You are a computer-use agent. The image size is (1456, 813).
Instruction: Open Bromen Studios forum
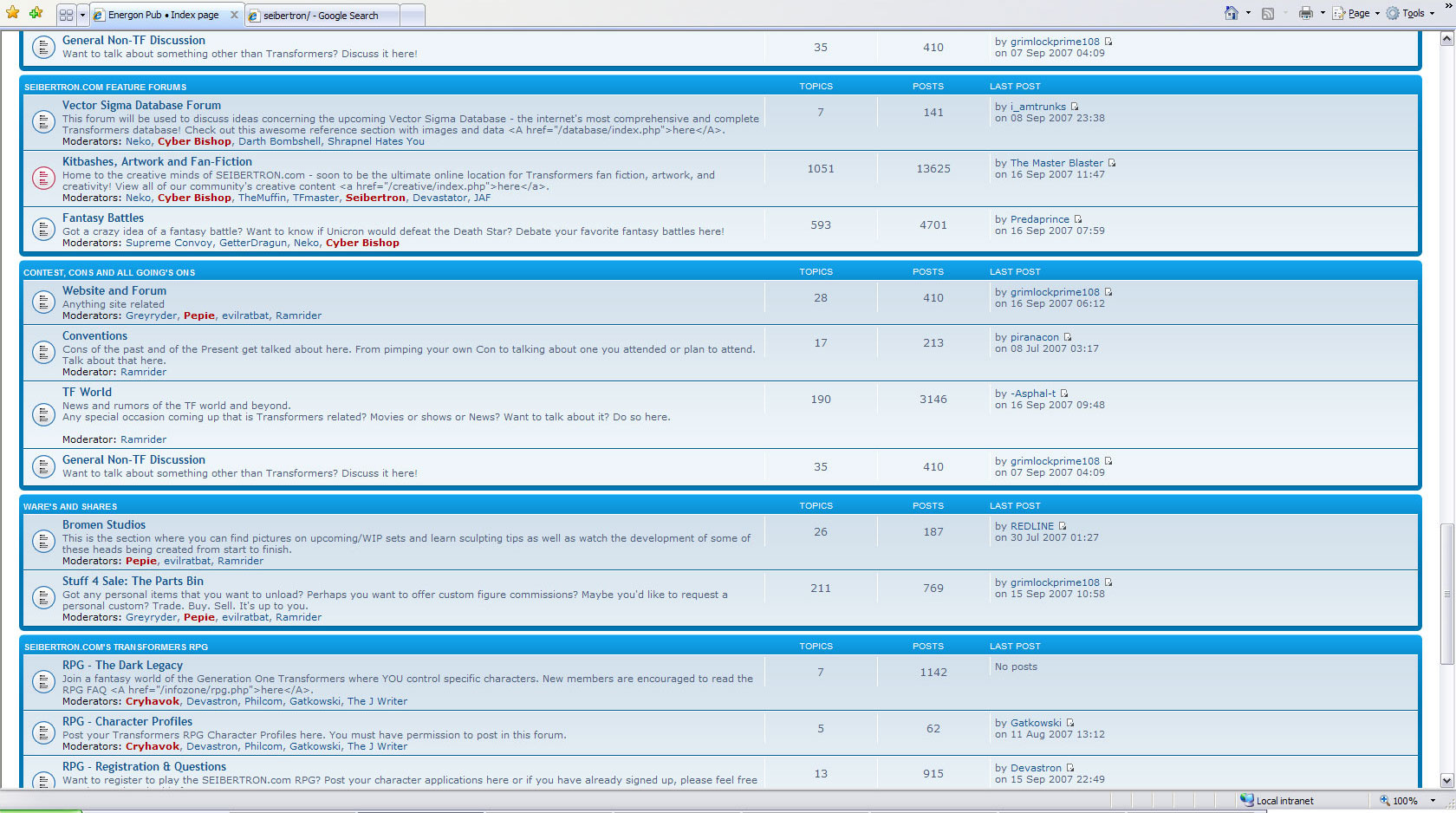click(x=104, y=524)
